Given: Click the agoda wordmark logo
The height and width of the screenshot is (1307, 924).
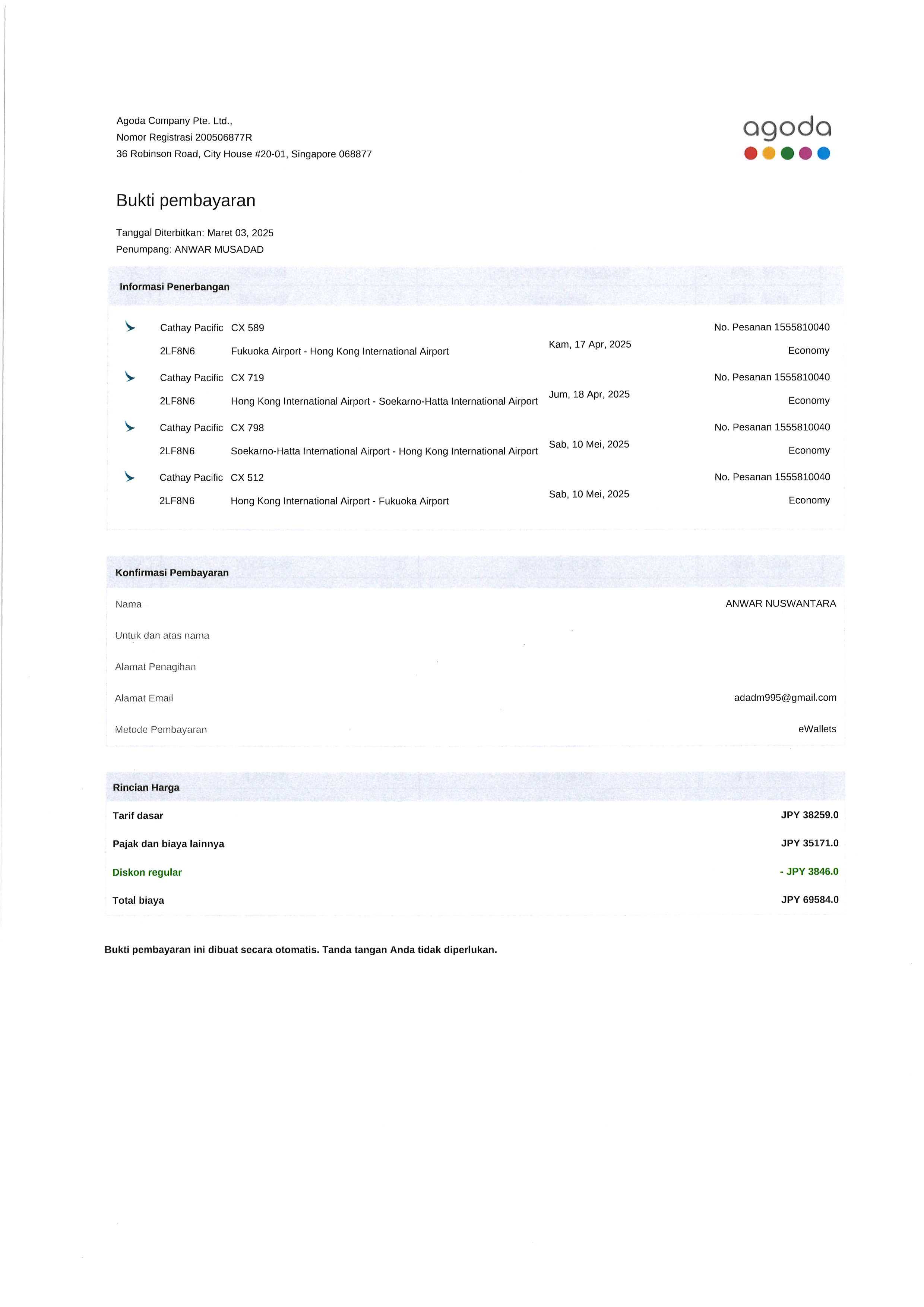Looking at the screenshot, I should tap(787, 129).
